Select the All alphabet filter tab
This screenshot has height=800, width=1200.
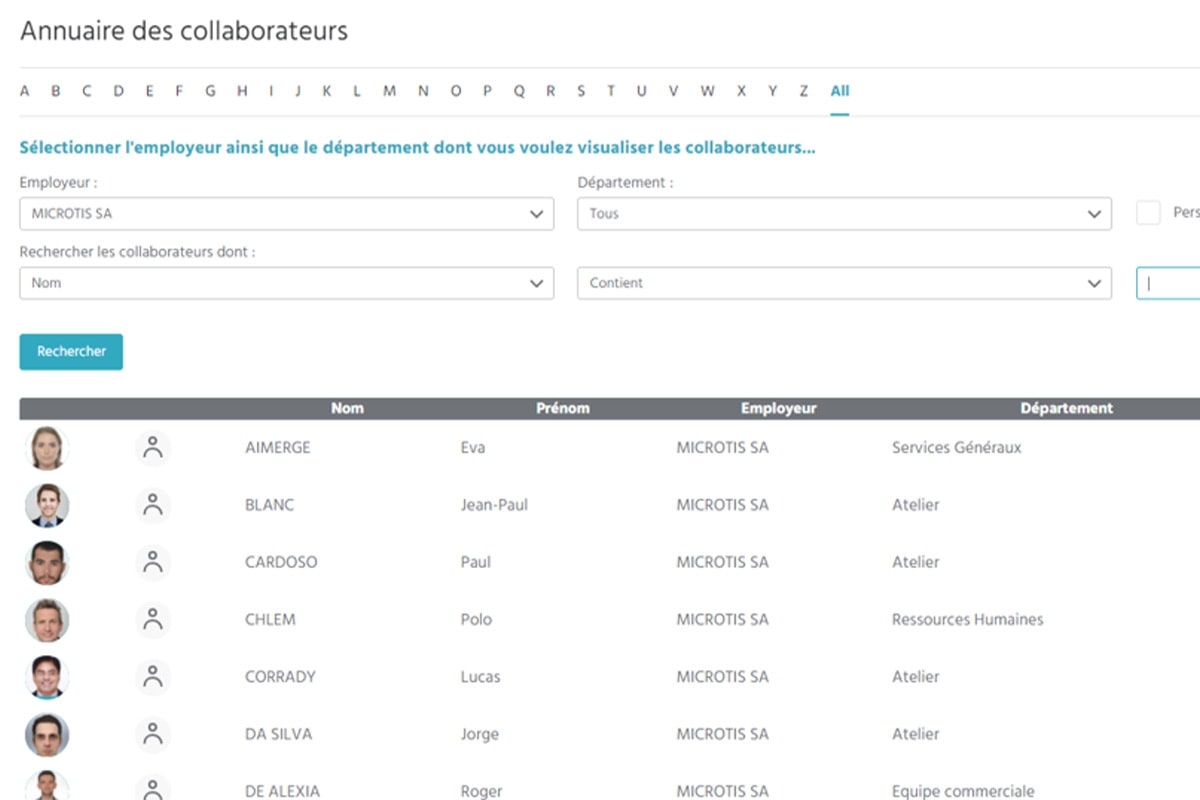coord(839,91)
